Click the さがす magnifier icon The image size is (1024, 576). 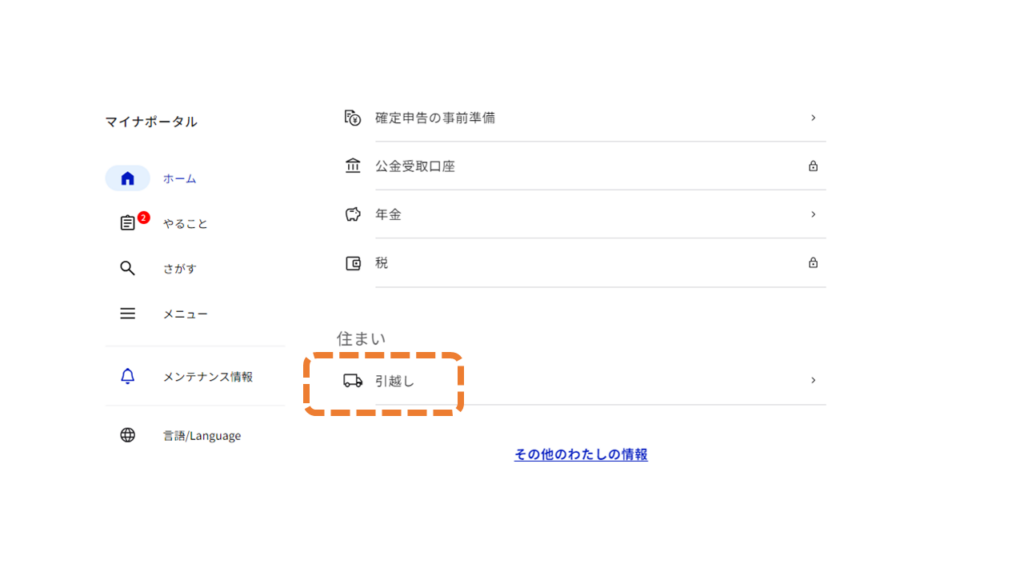(127, 268)
